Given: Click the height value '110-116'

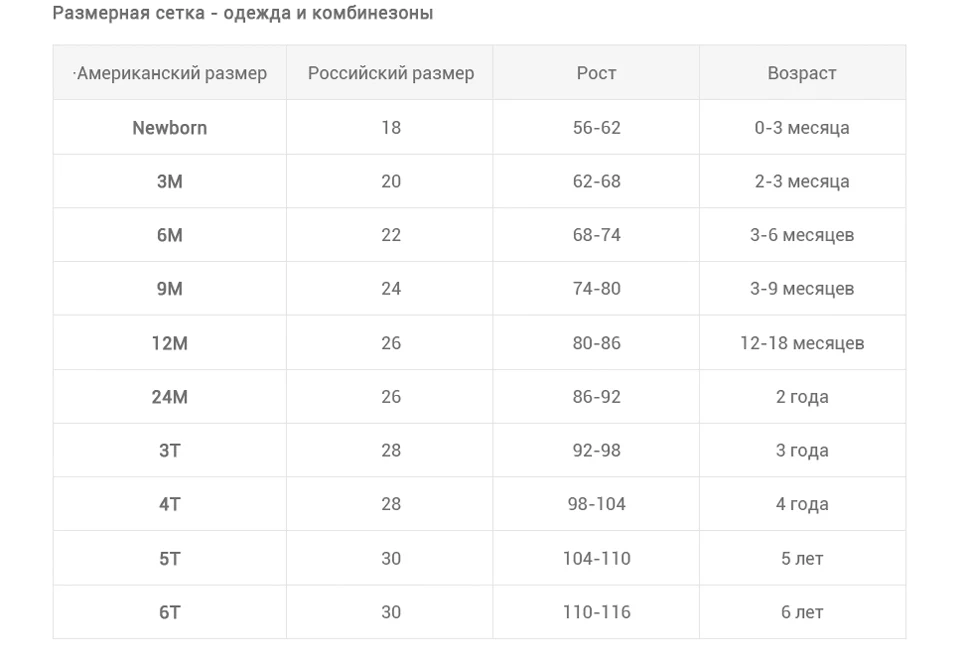Looking at the screenshot, I should (x=596, y=612).
